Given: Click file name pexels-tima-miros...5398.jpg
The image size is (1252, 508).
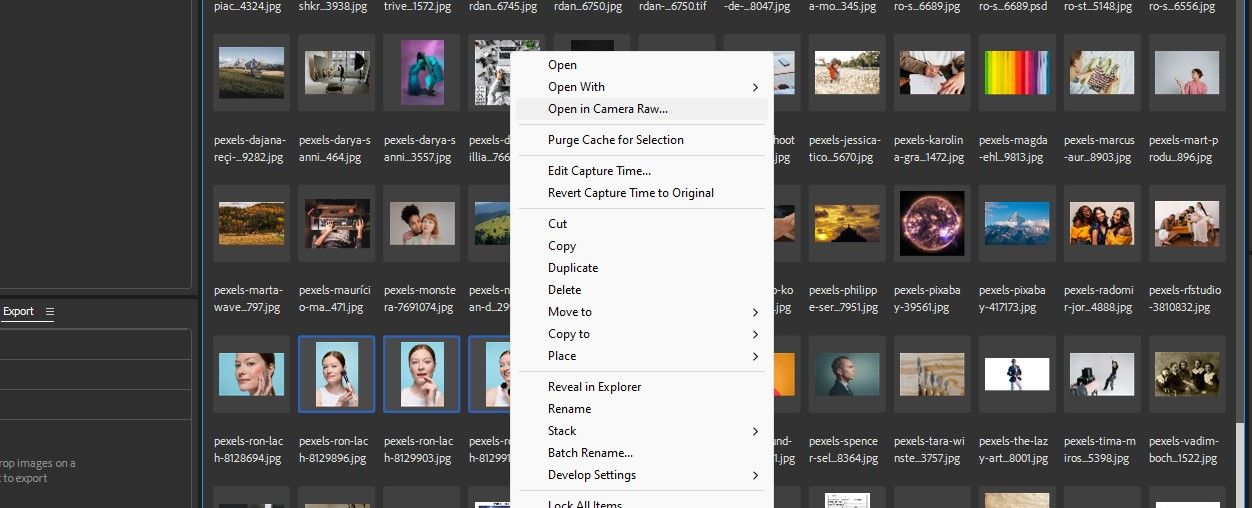Looking at the screenshot, I should coord(1101,449).
